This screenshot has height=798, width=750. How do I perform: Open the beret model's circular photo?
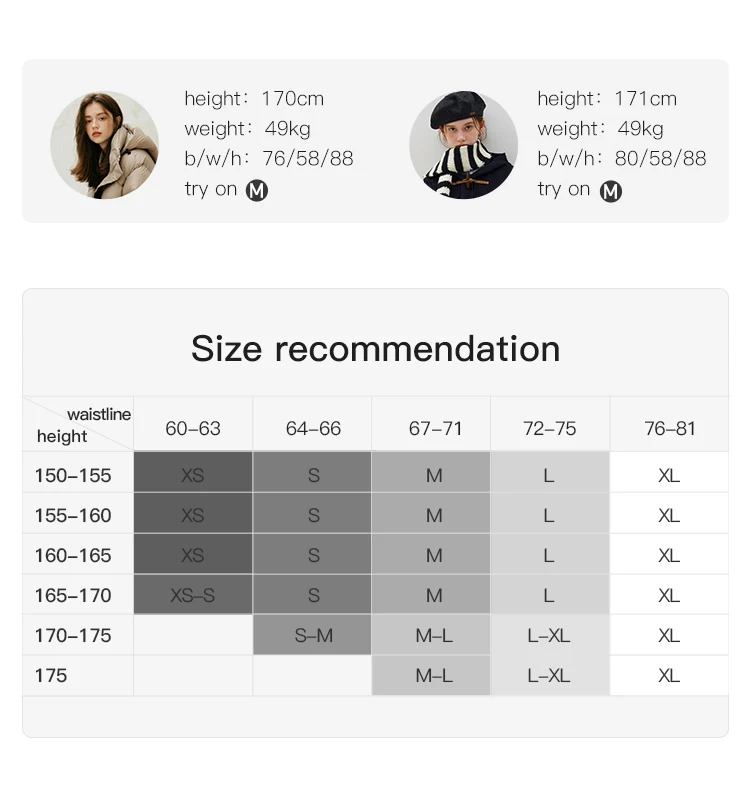pyautogui.click(x=464, y=145)
